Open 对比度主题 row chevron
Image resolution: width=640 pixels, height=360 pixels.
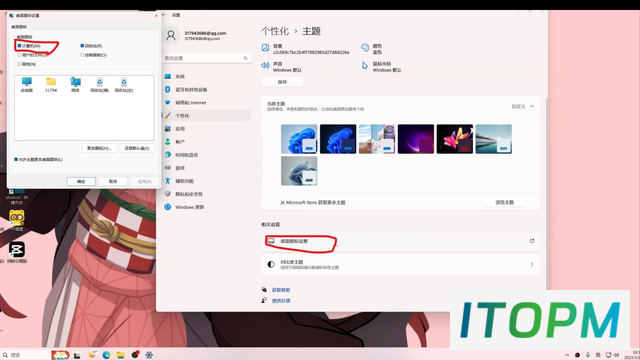click(x=532, y=264)
